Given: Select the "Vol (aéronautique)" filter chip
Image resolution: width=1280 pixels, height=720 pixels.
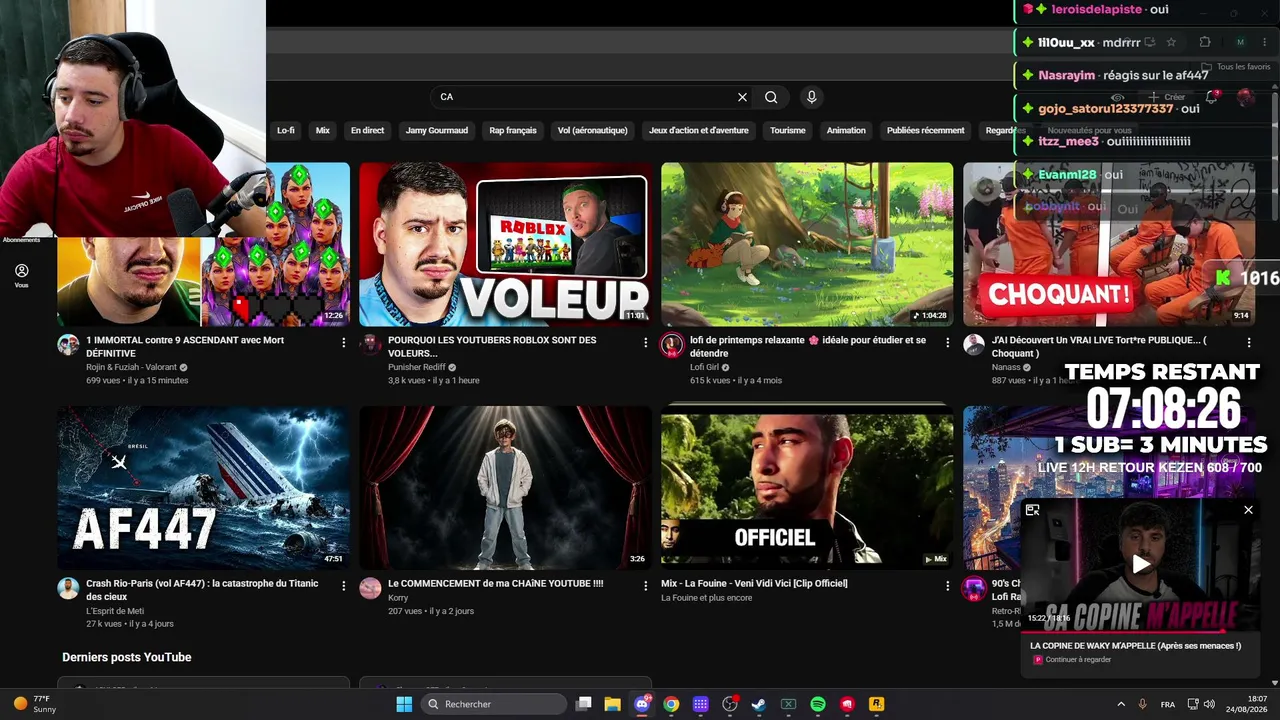Looking at the screenshot, I should click(593, 130).
